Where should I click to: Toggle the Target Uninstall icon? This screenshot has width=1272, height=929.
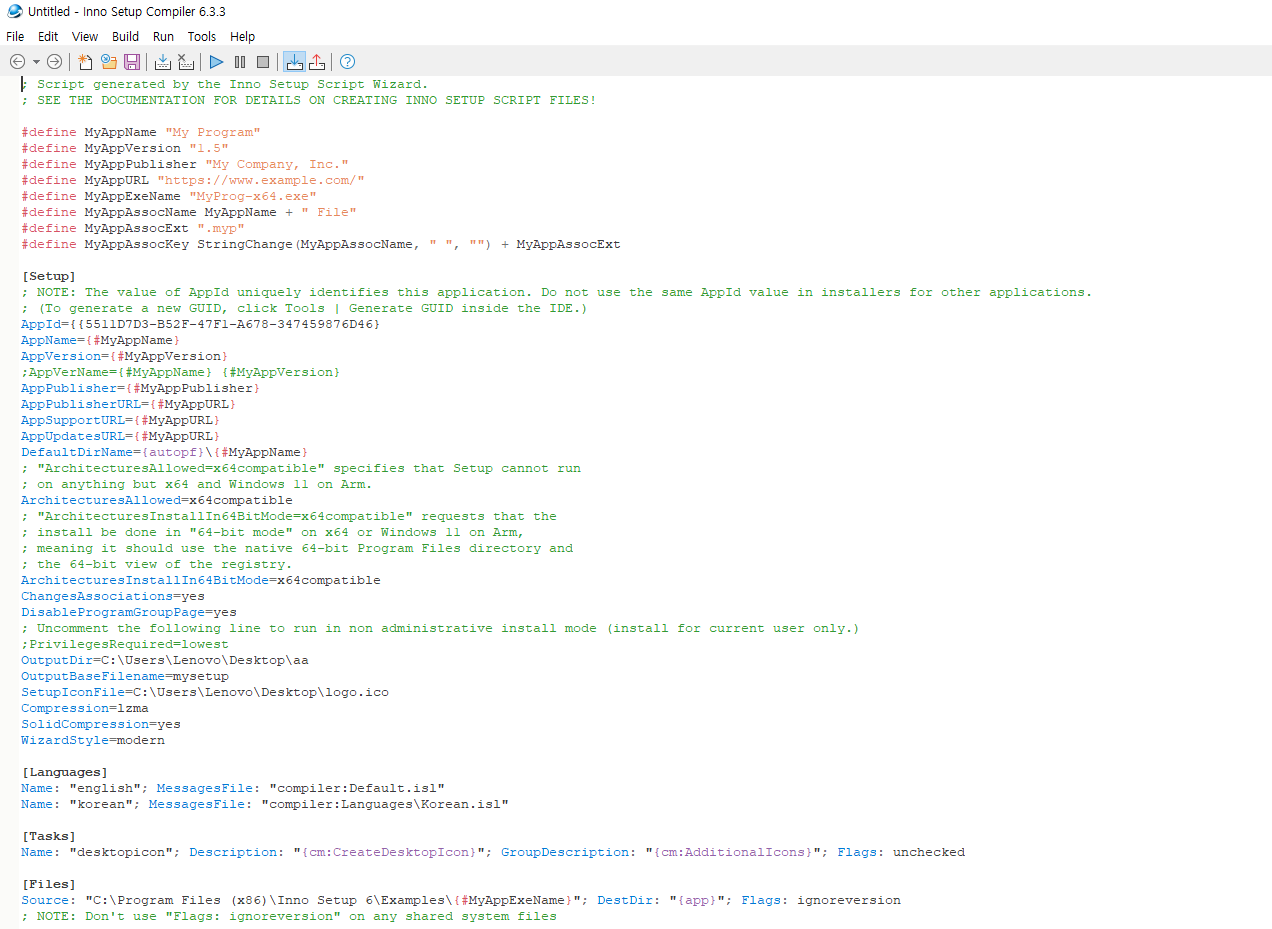coord(317,62)
